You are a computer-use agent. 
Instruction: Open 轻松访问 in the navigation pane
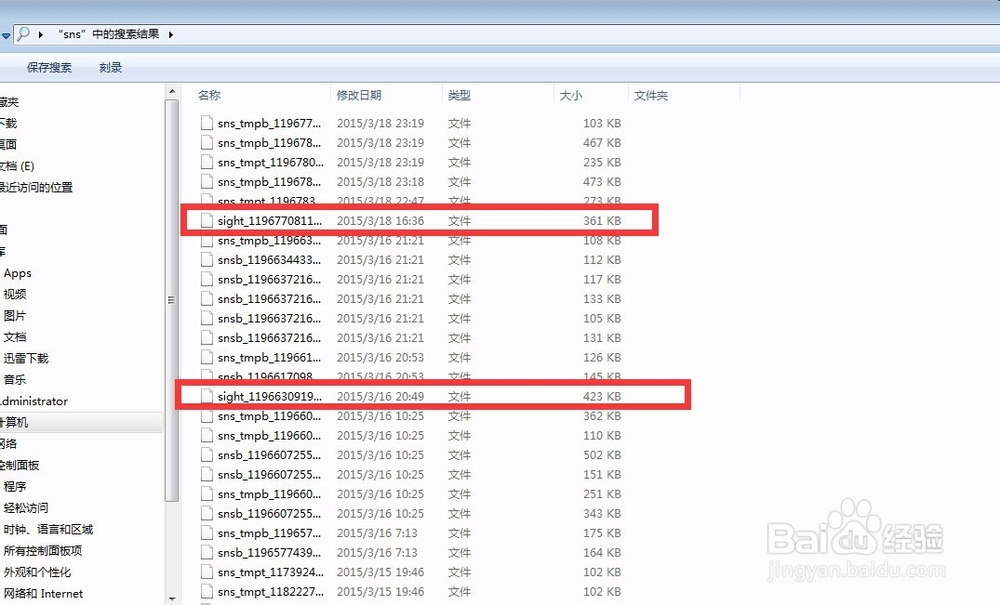[x=26, y=508]
